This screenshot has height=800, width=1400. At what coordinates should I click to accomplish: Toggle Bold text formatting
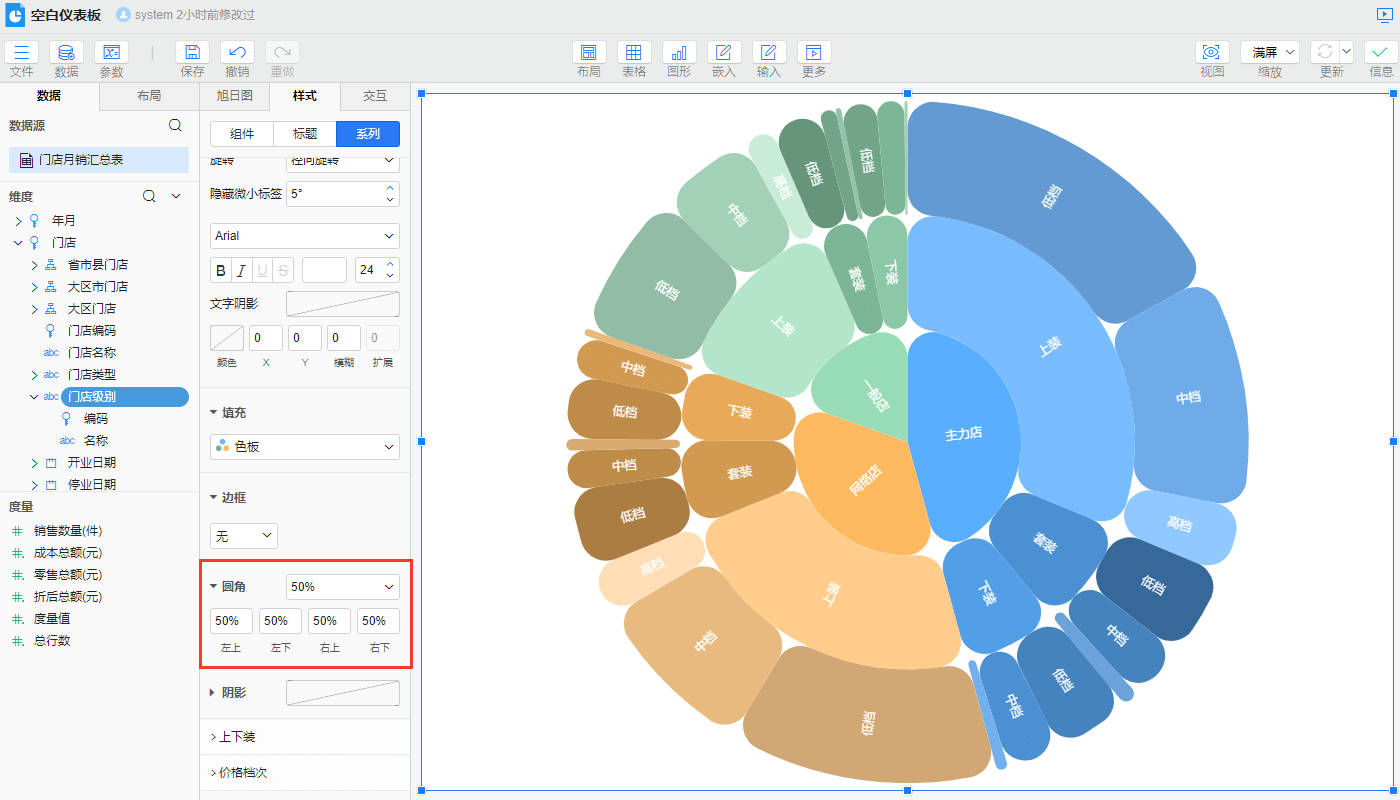[x=221, y=270]
